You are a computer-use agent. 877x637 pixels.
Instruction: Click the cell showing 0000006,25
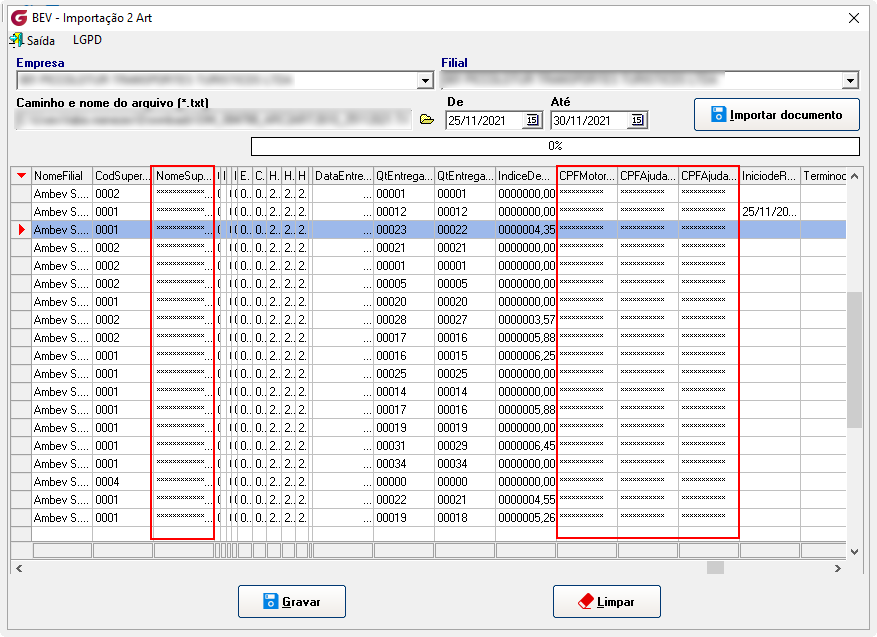tap(526, 356)
